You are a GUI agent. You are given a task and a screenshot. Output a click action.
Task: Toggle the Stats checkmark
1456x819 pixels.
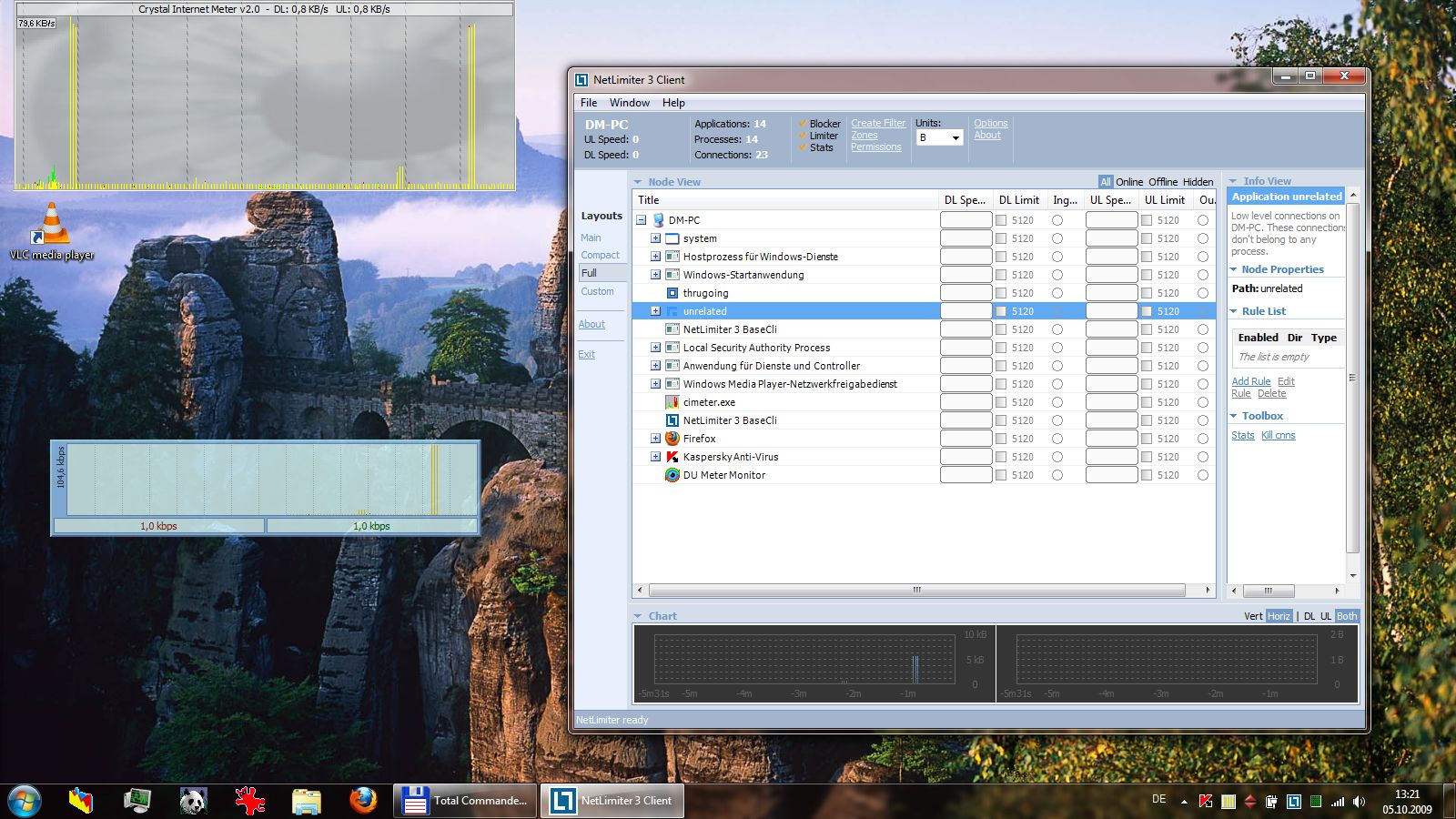803,147
